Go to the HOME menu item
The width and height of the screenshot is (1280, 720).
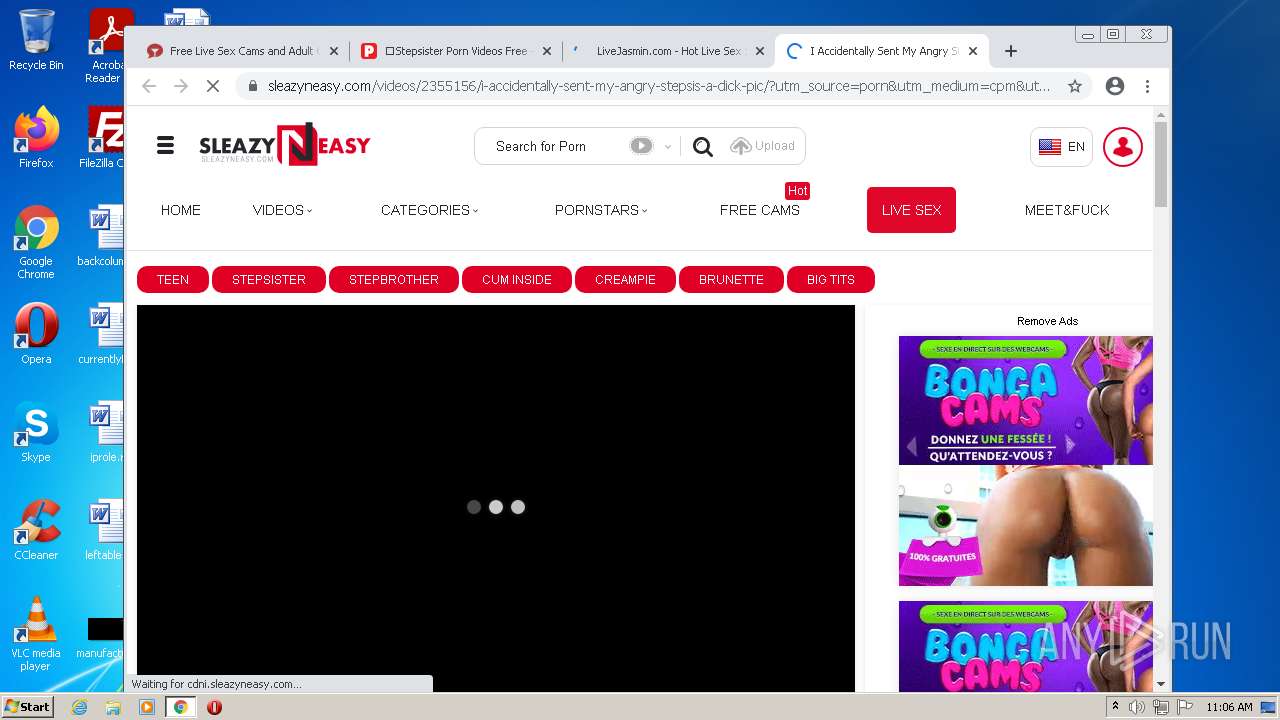(x=181, y=210)
